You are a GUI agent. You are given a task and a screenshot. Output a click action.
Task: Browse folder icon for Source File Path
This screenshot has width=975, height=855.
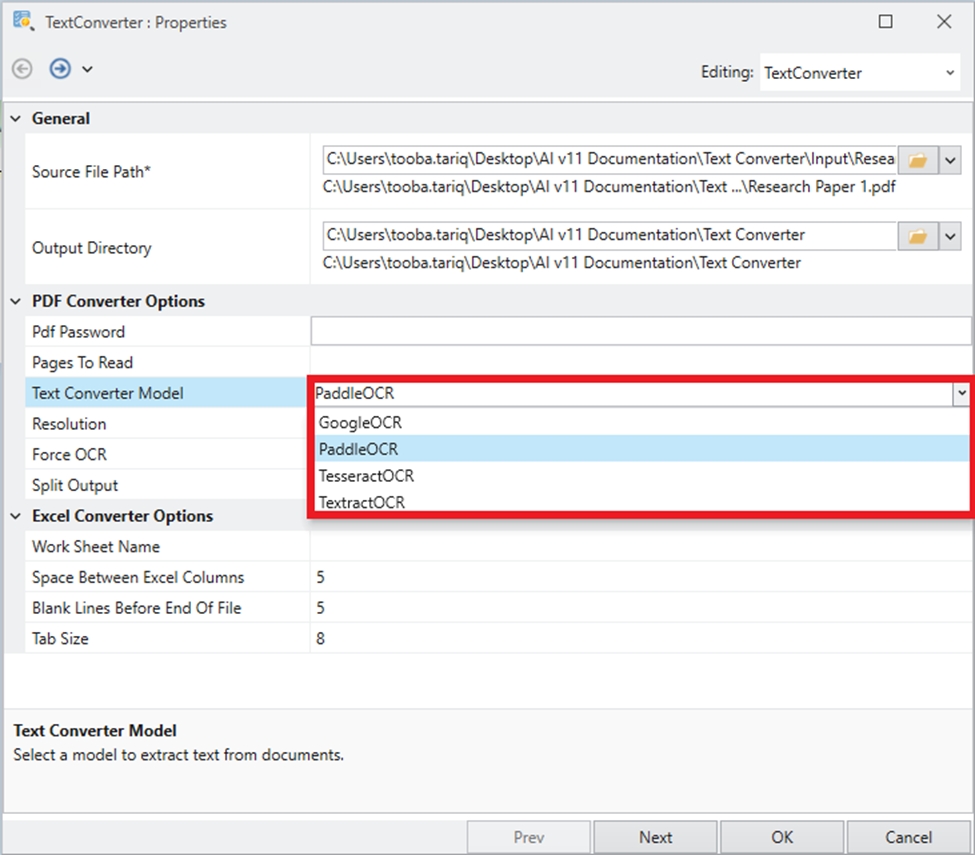click(917, 160)
